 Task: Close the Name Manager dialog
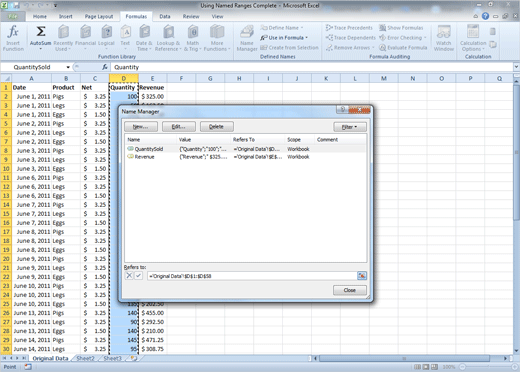(350, 290)
